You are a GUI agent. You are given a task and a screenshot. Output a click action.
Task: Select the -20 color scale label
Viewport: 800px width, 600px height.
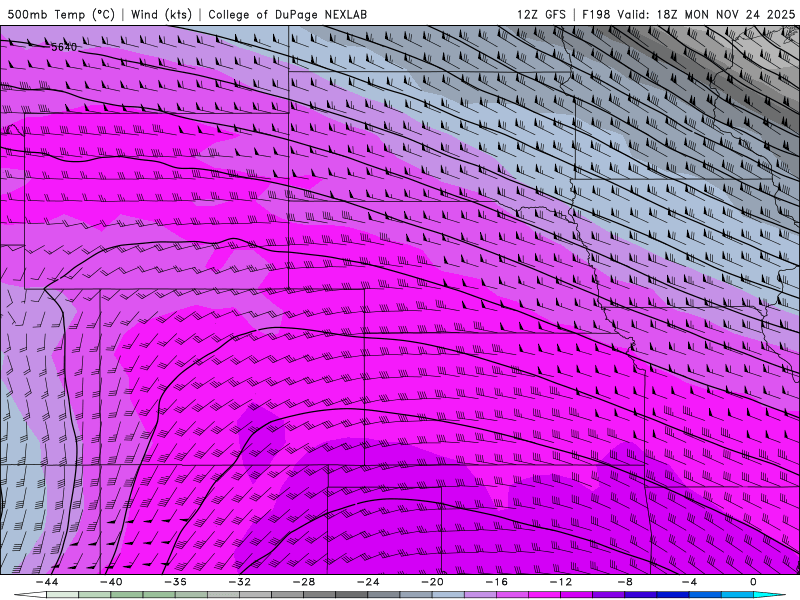click(433, 582)
